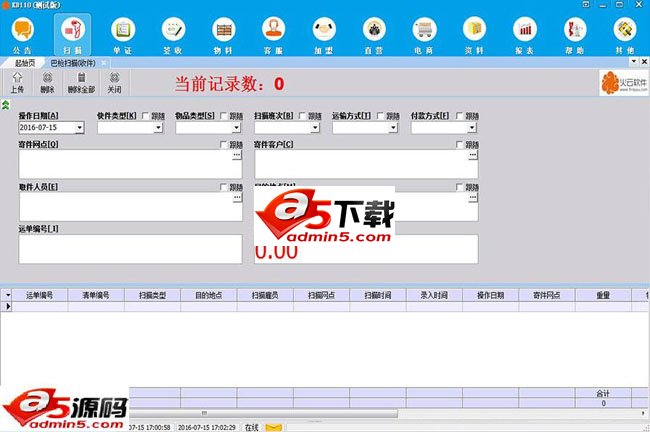Click the browse button in destination field

473,198
